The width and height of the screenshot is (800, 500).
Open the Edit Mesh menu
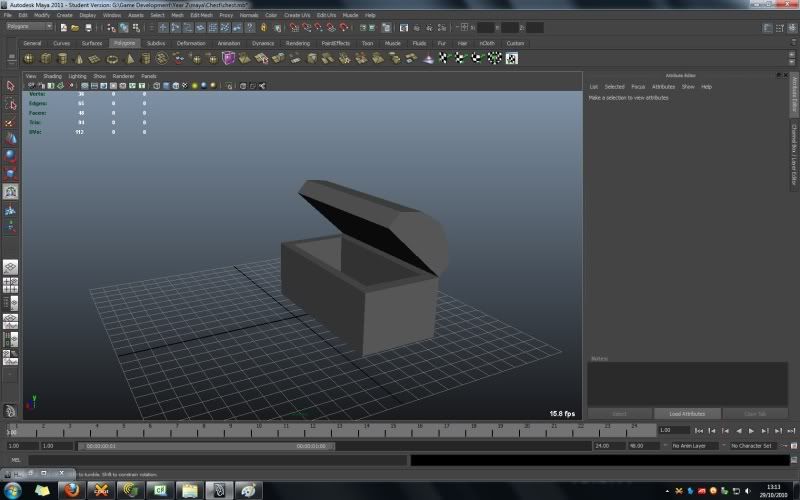(x=201, y=15)
